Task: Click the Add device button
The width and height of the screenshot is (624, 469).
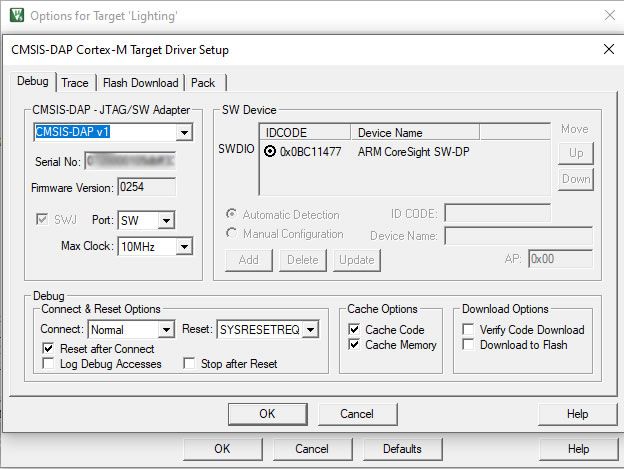Action: click(x=249, y=260)
